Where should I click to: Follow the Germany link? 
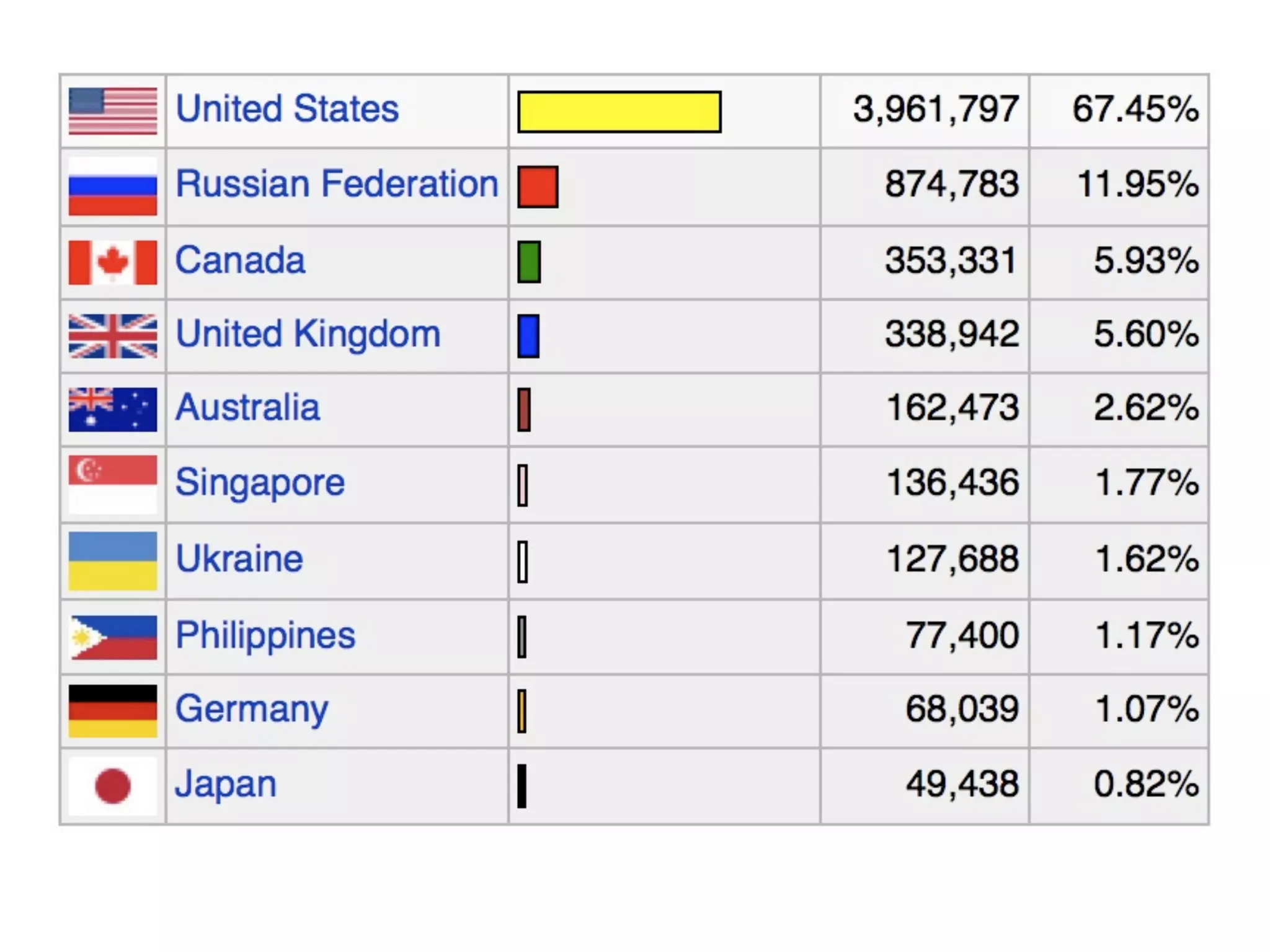251,709
